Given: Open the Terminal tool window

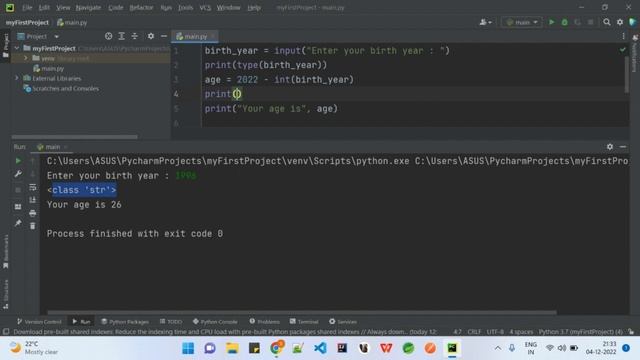Looking at the screenshot, I should [x=304, y=322].
